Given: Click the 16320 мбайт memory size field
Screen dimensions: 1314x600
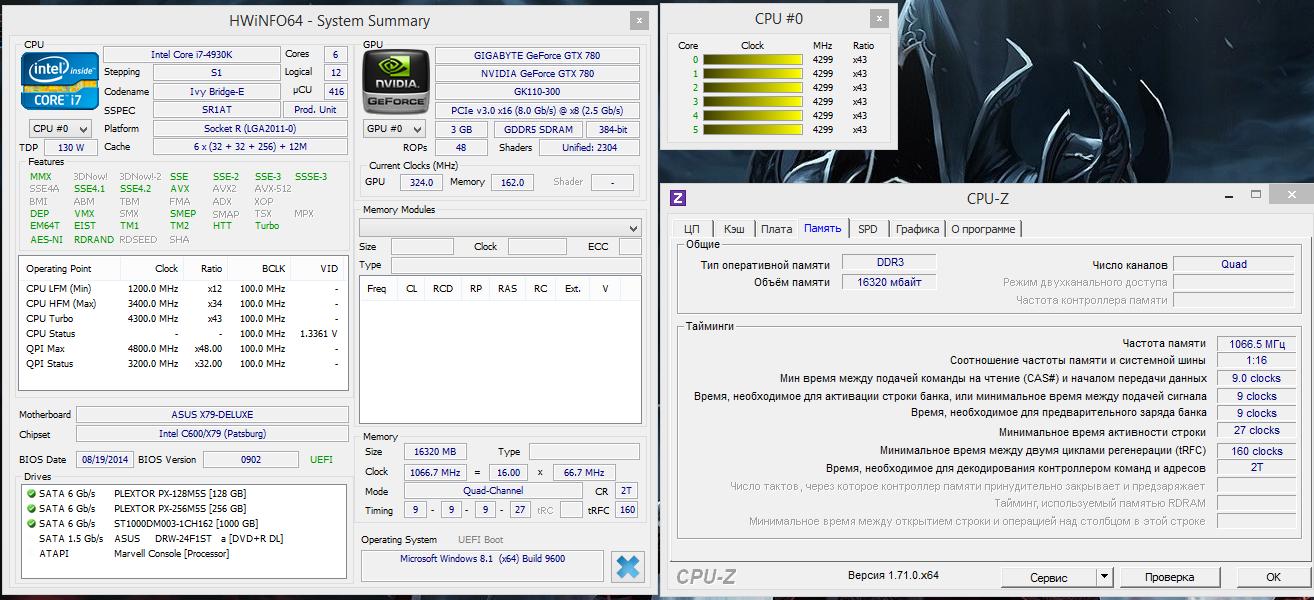Looking at the screenshot, I should (888, 282).
